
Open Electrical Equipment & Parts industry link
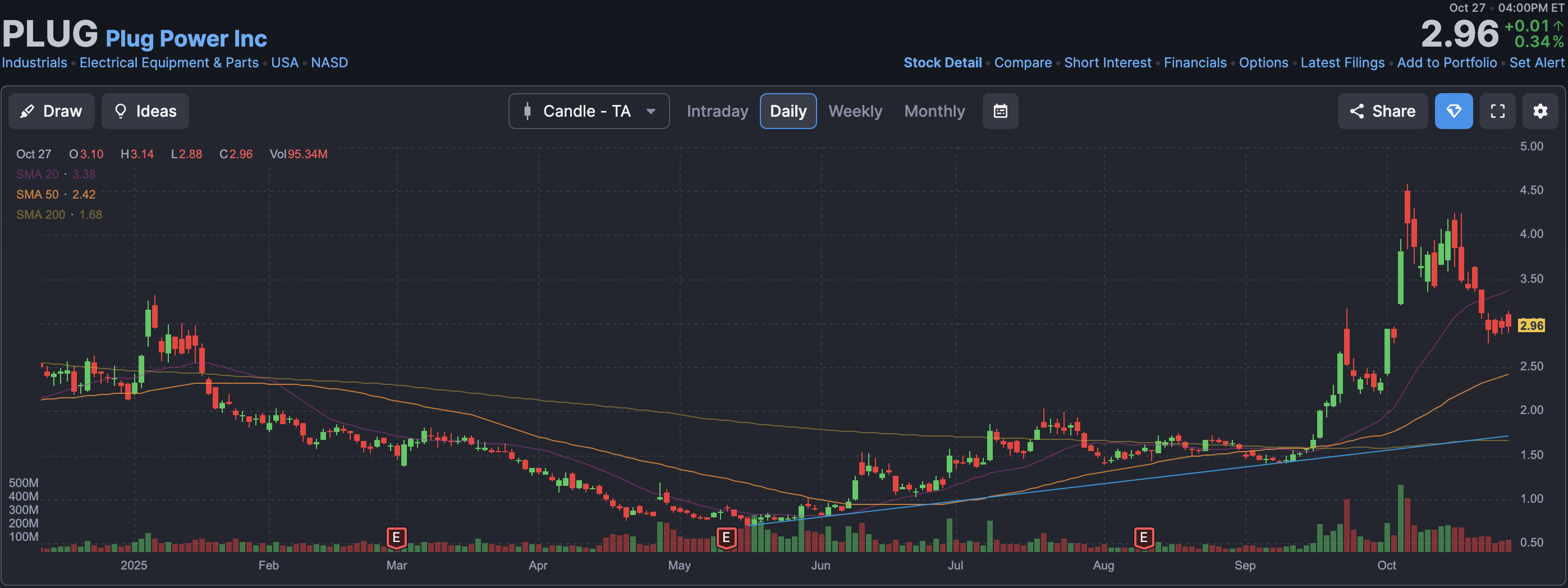[x=169, y=63]
